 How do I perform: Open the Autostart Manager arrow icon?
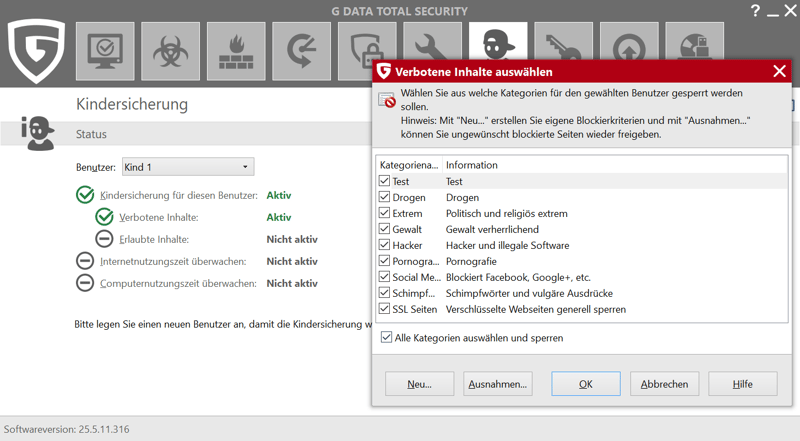[629, 42]
